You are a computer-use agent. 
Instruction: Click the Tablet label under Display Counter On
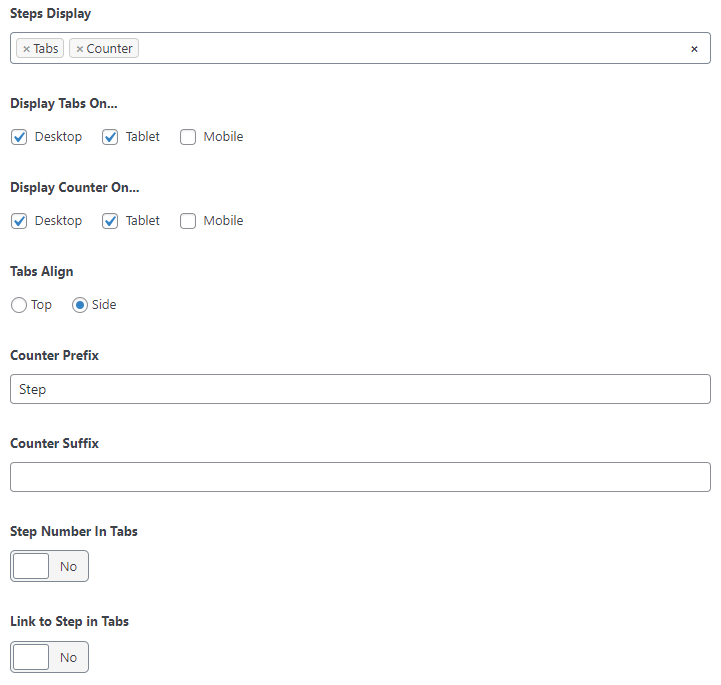143,221
